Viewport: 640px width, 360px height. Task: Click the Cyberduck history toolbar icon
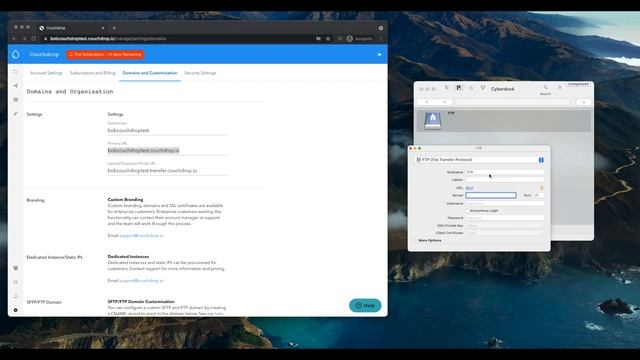[471, 88]
